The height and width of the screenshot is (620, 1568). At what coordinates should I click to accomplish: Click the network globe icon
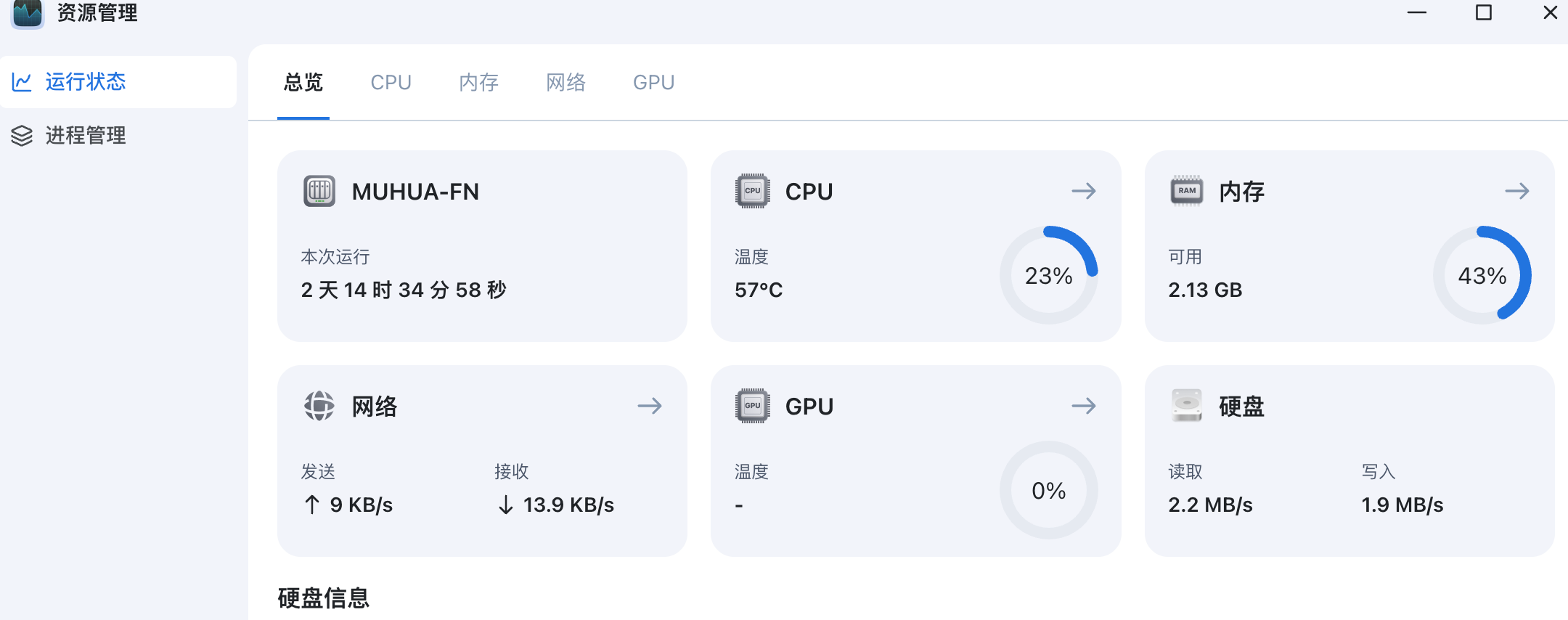[319, 406]
